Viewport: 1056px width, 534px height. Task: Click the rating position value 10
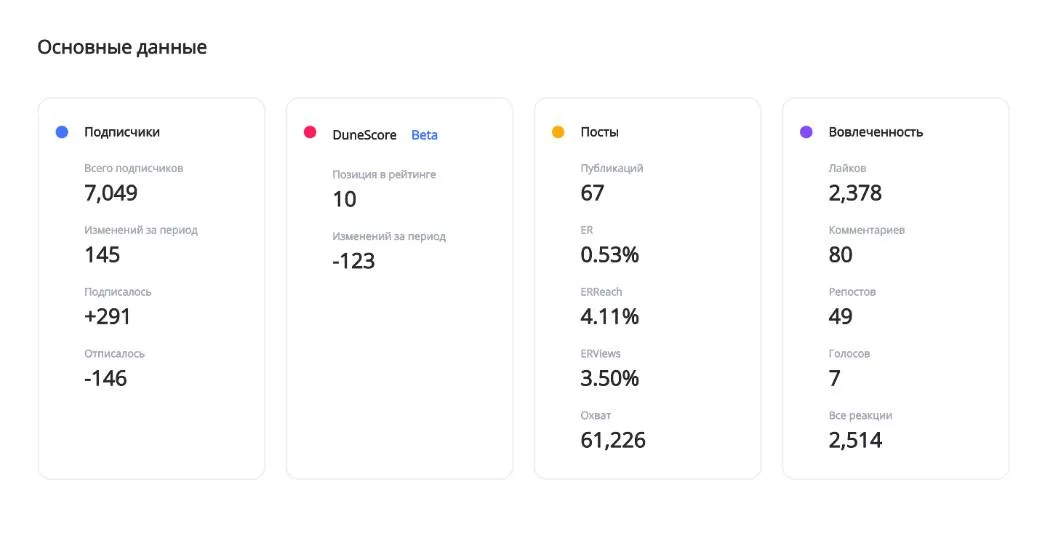[344, 199]
